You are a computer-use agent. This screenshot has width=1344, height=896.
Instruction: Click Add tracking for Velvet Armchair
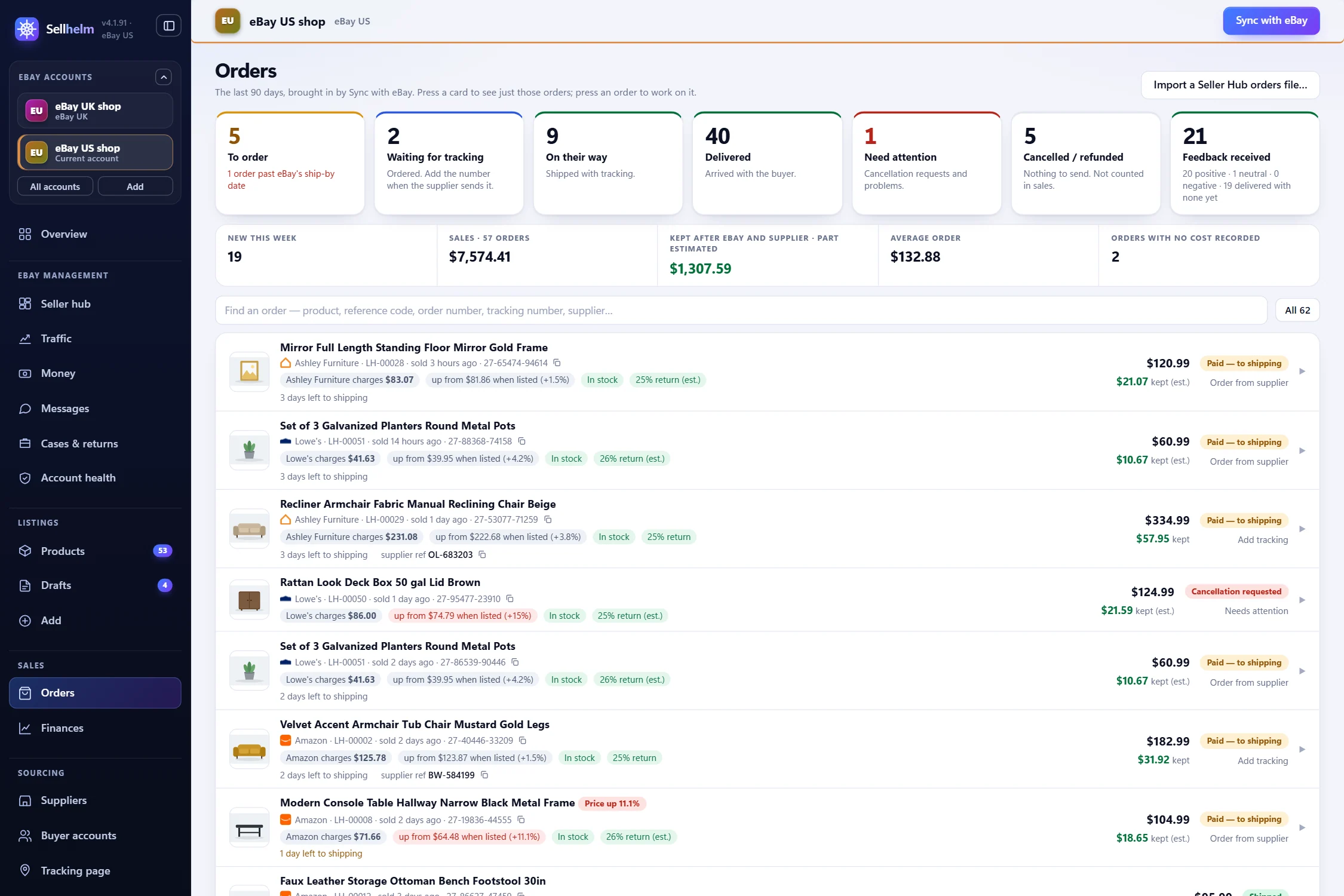point(1263,761)
